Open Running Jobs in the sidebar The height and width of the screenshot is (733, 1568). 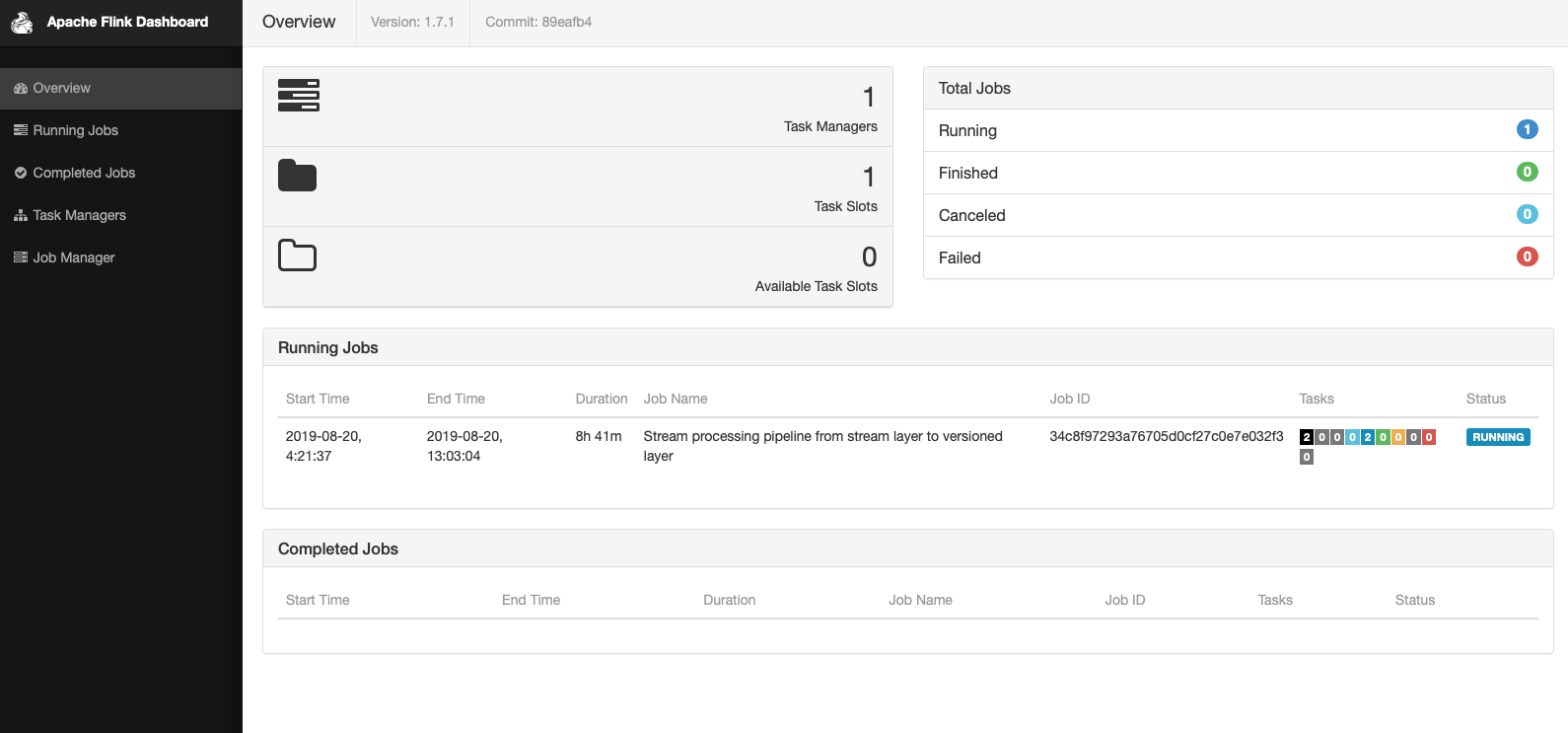pyautogui.click(x=120, y=130)
